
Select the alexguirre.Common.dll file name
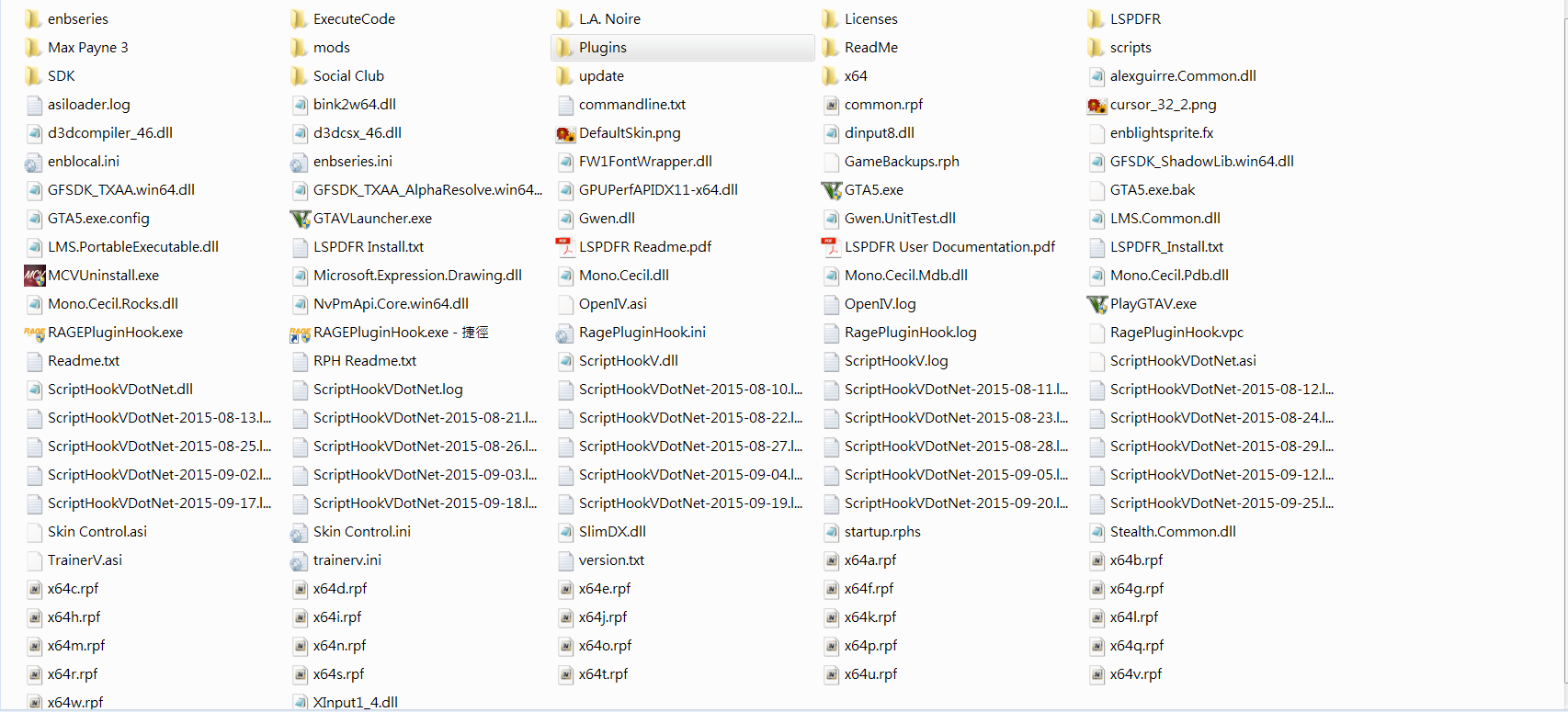click(x=1183, y=76)
